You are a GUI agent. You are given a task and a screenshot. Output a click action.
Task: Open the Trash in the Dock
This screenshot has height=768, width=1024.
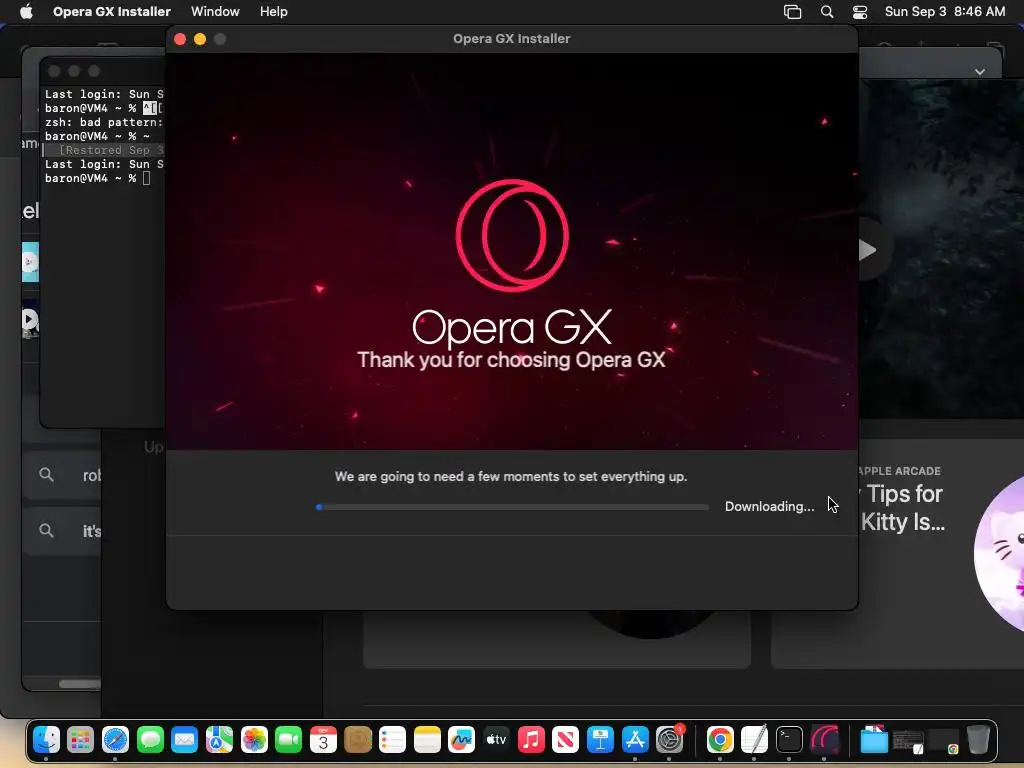coord(978,740)
